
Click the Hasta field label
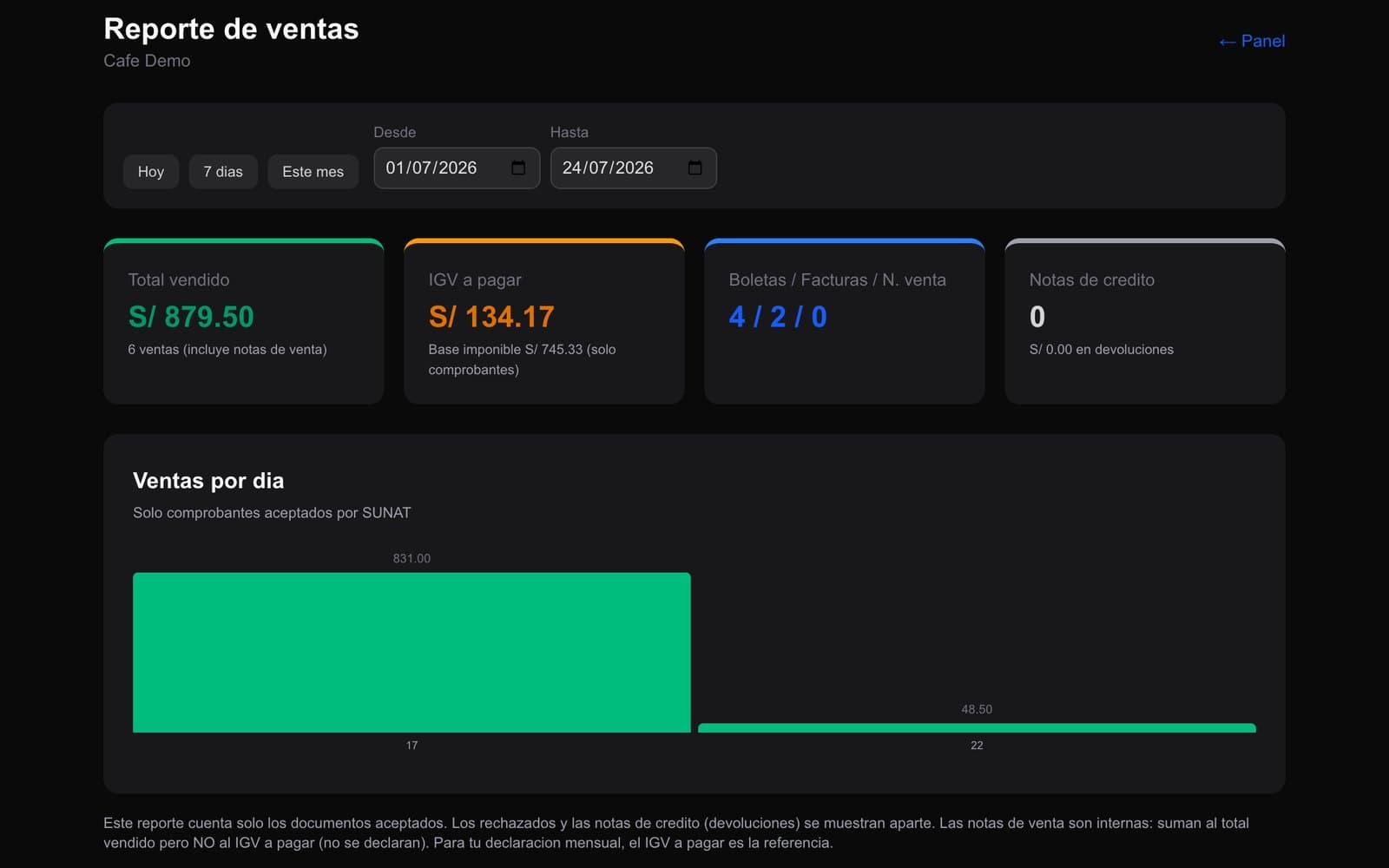pos(569,132)
